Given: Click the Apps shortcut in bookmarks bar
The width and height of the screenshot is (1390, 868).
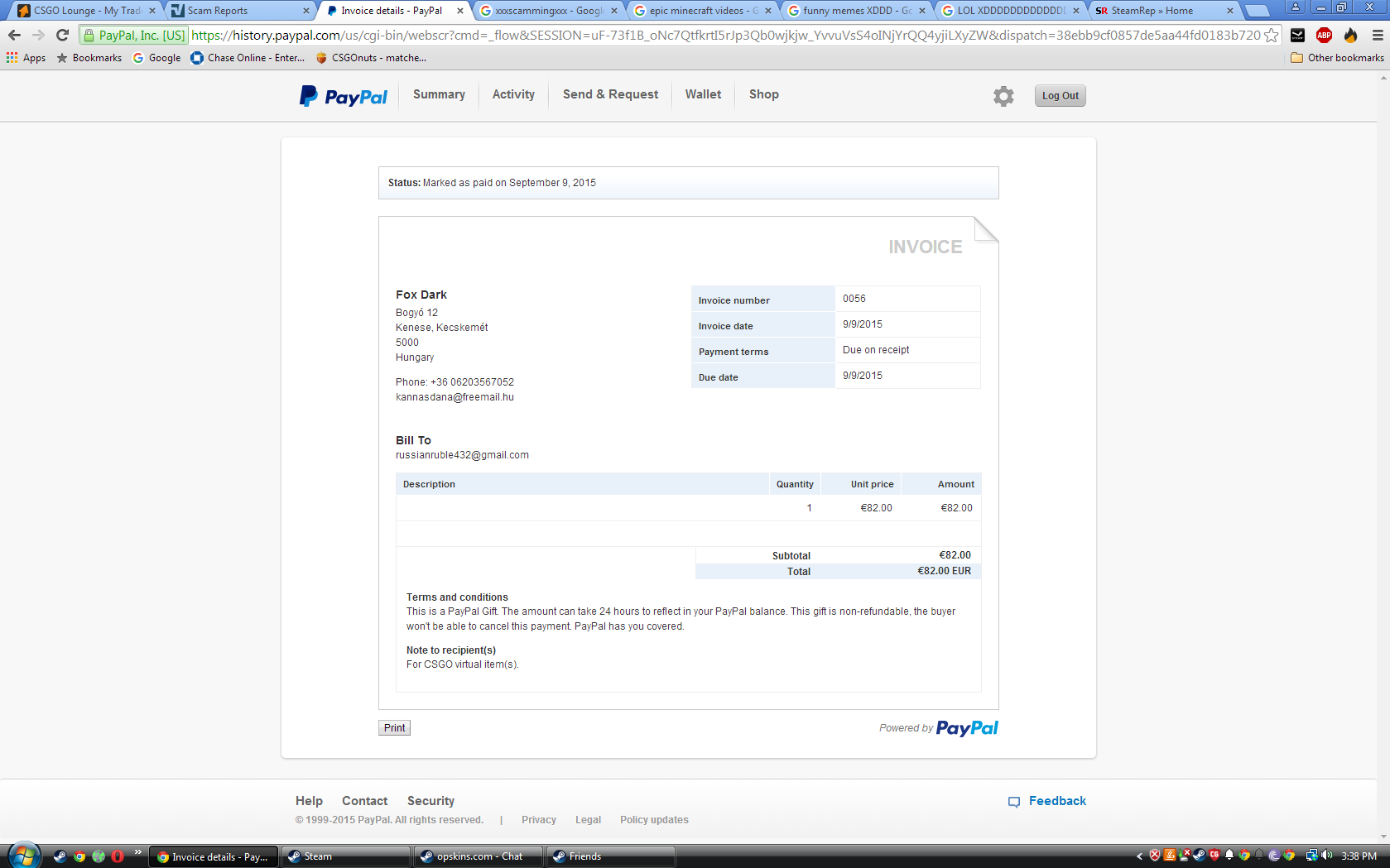Looking at the screenshot, I should click(26, 58).
